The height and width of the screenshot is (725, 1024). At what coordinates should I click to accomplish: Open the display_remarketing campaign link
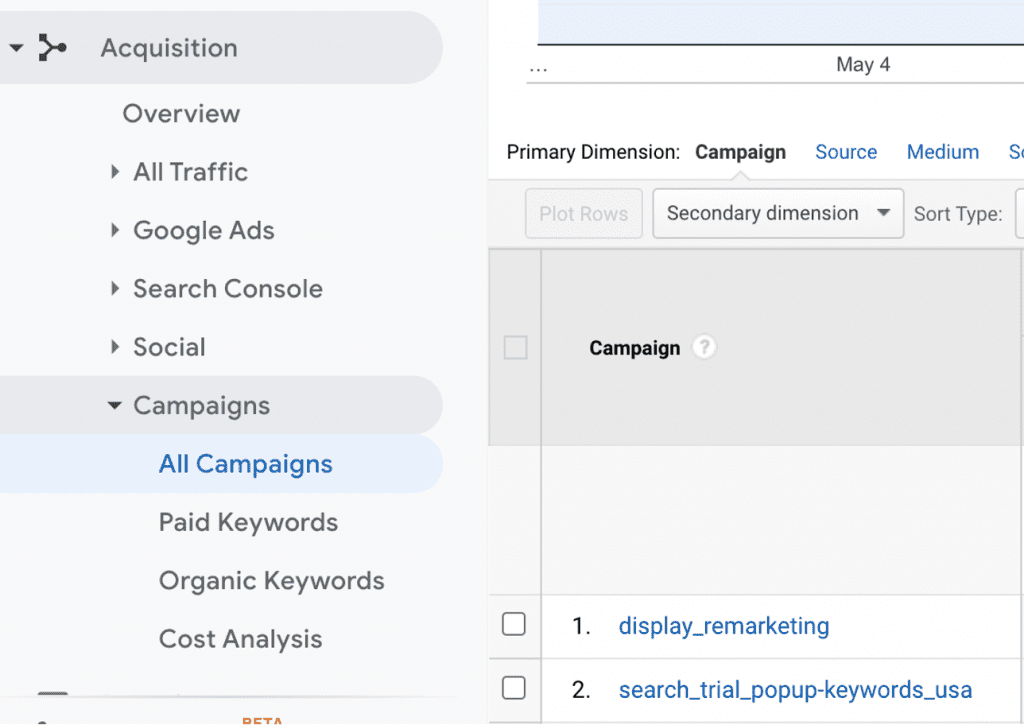coord(723,626)
